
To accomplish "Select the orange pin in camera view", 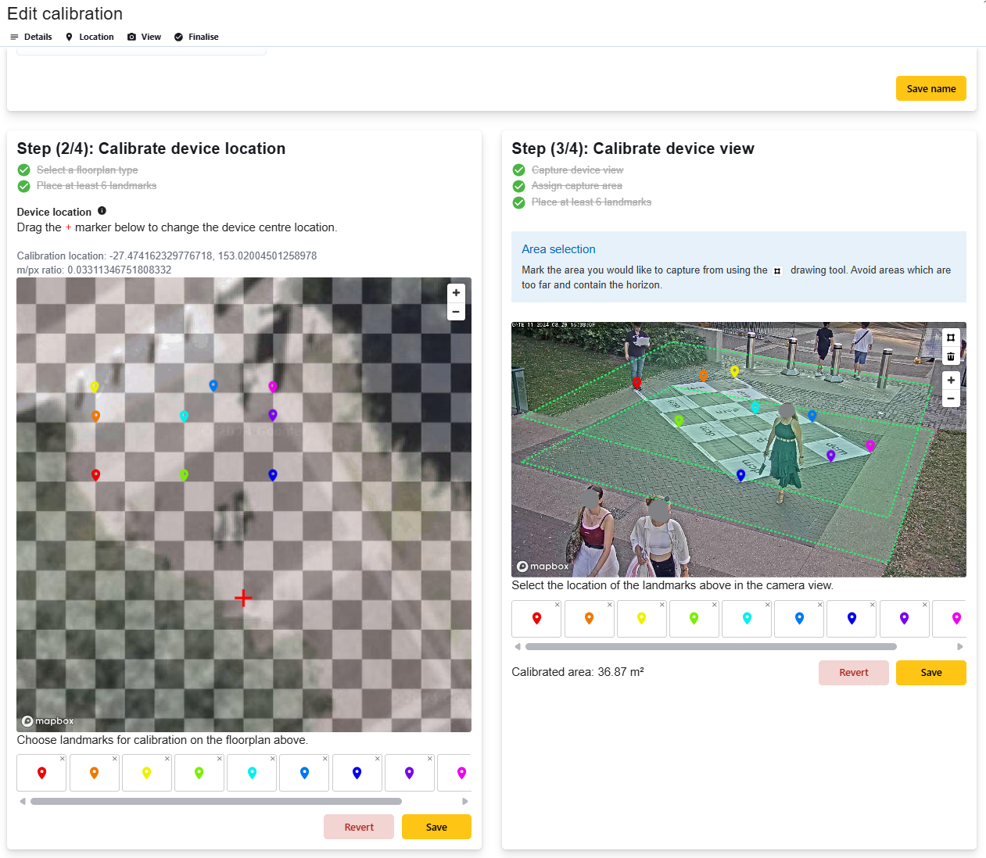I will point(703,376).
